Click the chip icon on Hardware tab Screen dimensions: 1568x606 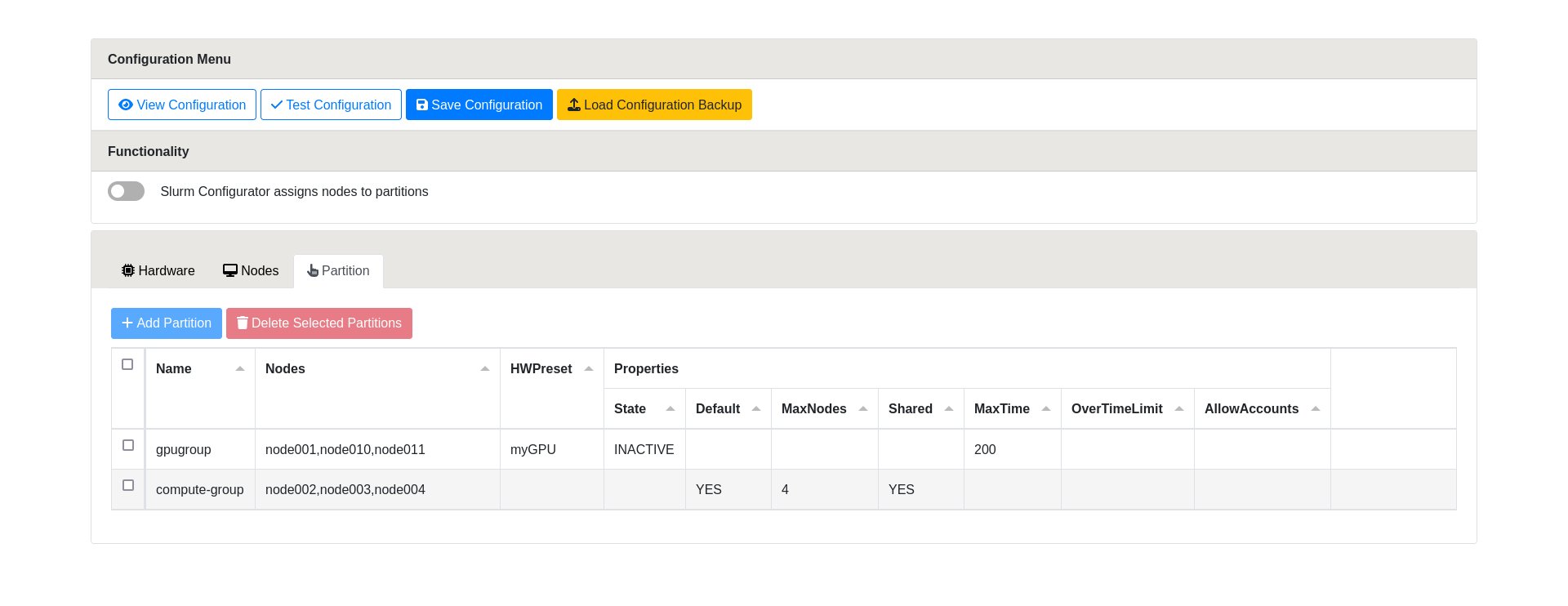(x=128, y=270)
